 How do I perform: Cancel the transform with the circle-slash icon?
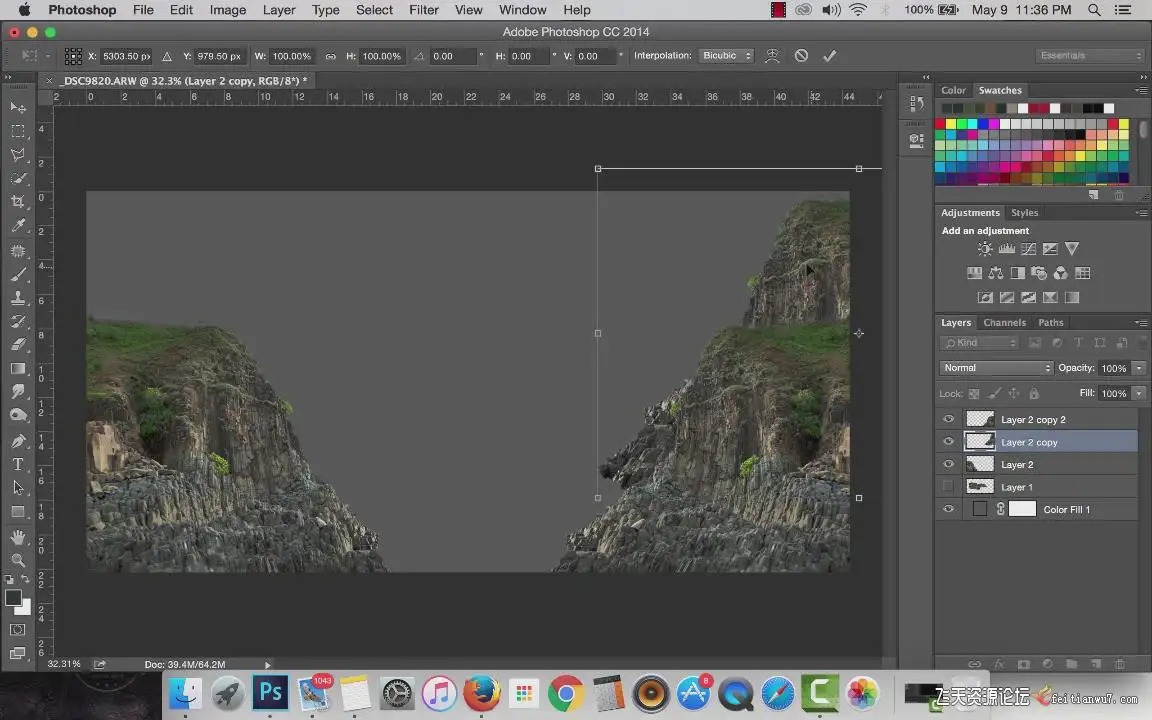coord(801,56)
